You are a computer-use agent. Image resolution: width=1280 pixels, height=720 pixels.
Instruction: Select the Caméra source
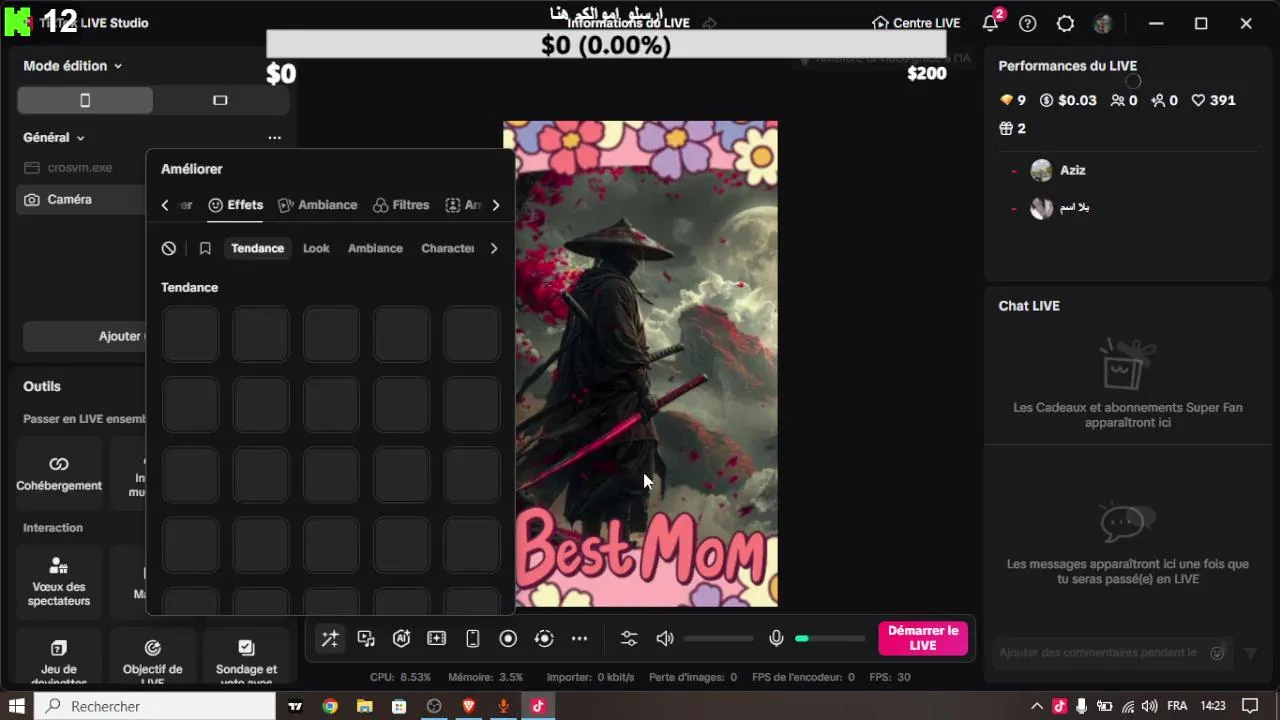[82, 200]
